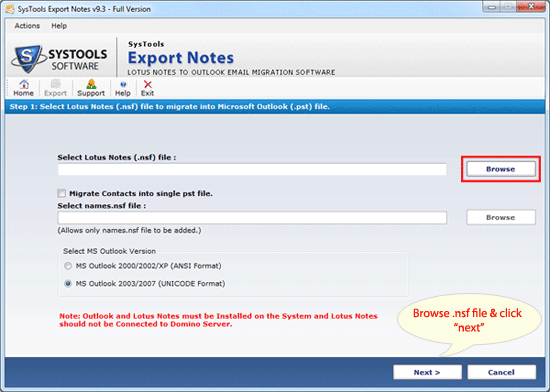Click the Cancel button
This screenshot has height=392, width=550.
click(501, 372)
